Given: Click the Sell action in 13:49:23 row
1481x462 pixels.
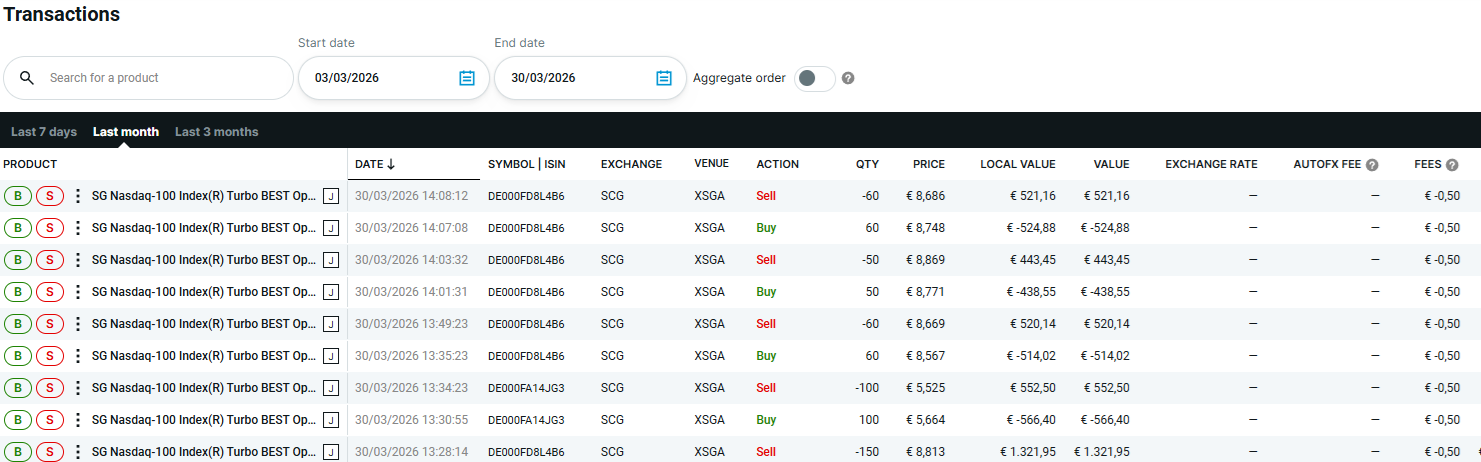Looking at the screenshot, I should coord(766,324).
